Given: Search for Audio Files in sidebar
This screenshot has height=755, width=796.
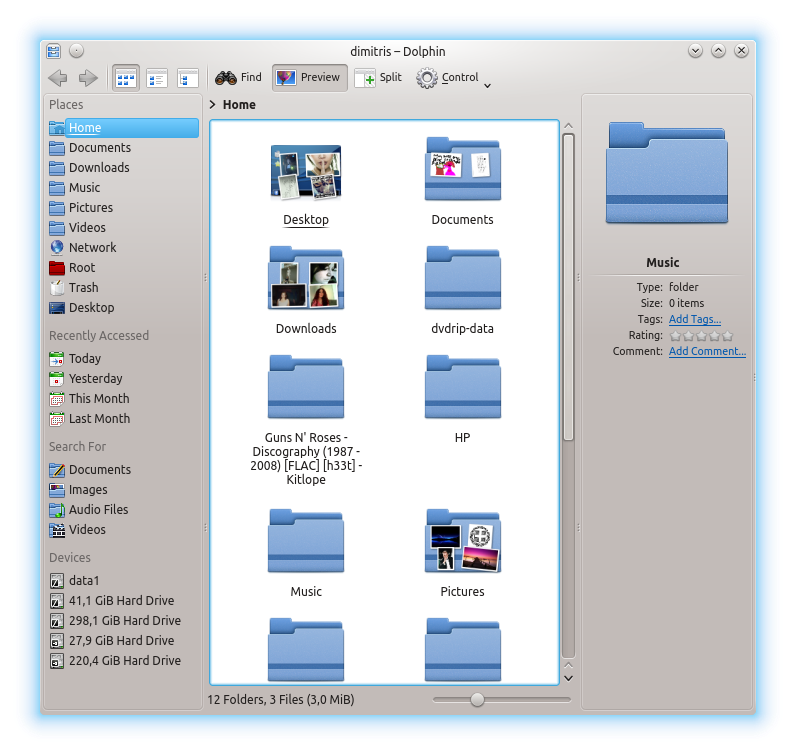Looking at the screenshot, I should [x=123, y=510].
